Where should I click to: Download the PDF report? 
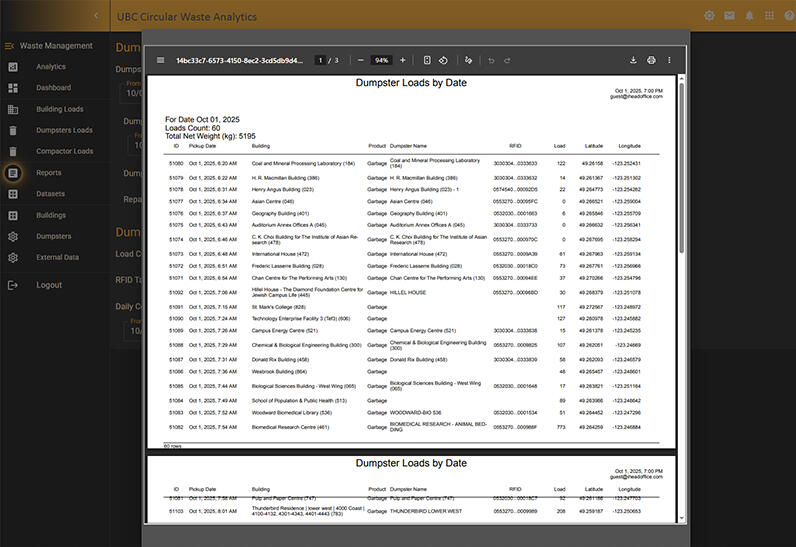(x=633, y=60)
